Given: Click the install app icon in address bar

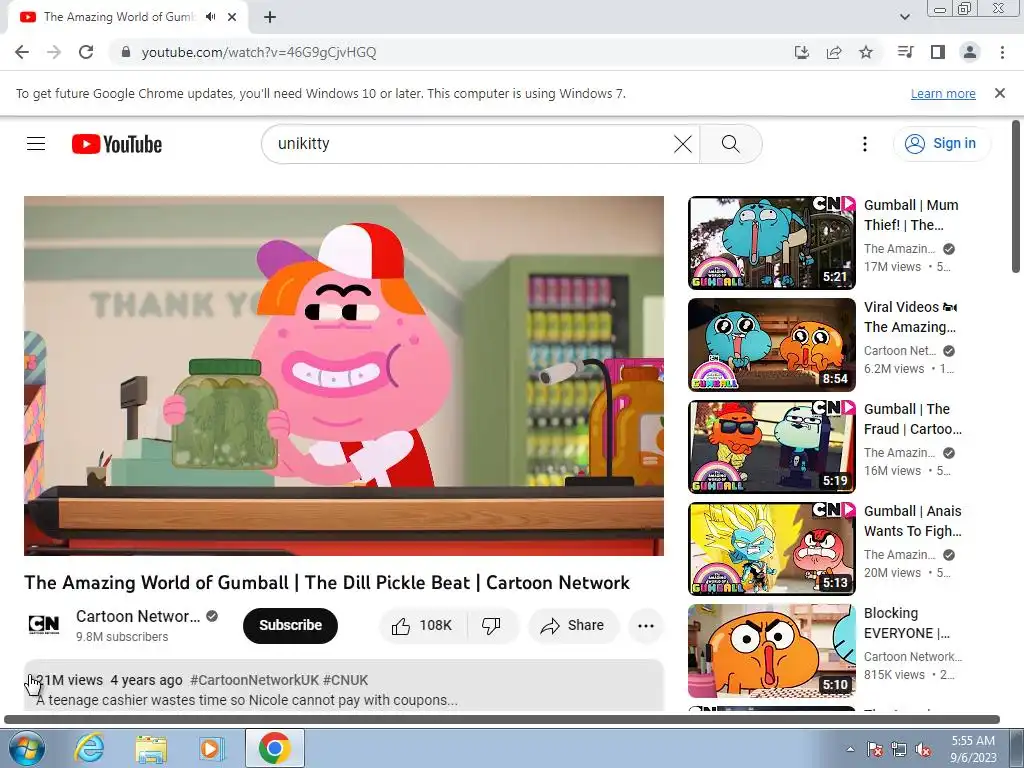Looking at the screenshot, I should (801, 52).
